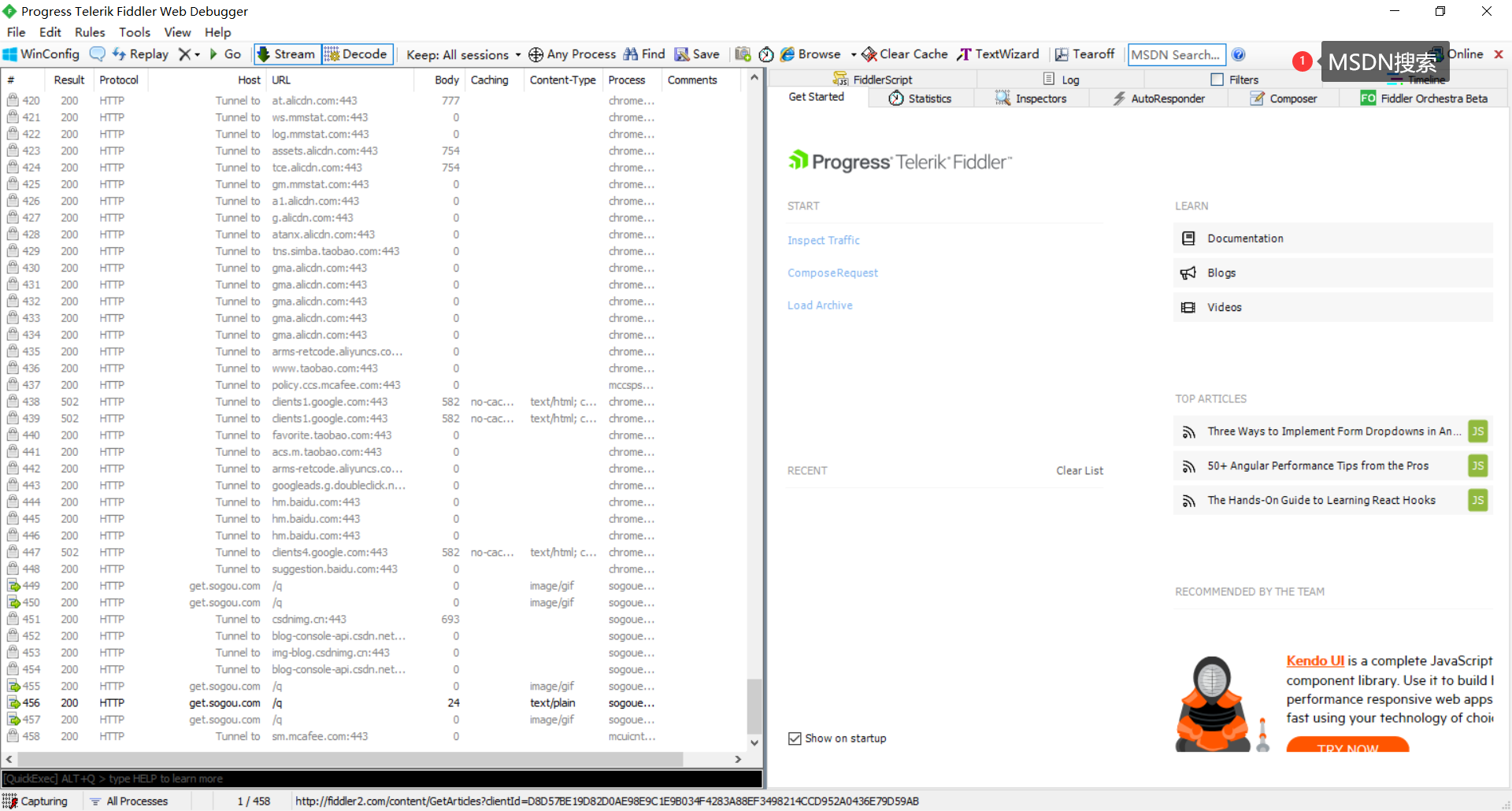
Task: Click the comment speech bubble icon
Action: (98, 54)
